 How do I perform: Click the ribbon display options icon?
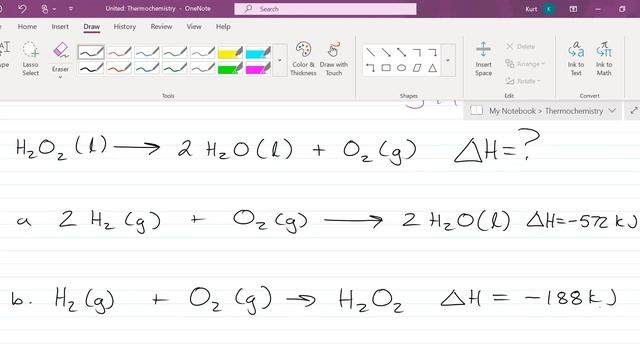[x=573, y=9]
